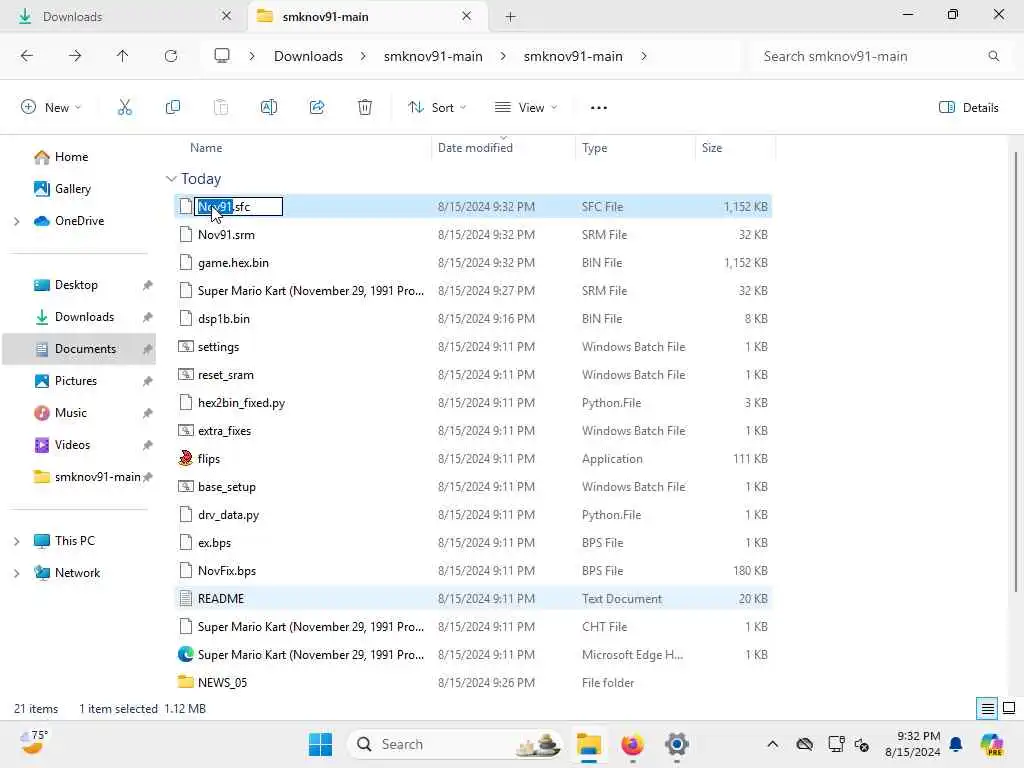Screen dimensions: 1024x768
Task: Click the Share icon in toolbar
Action: pos(317,108)
